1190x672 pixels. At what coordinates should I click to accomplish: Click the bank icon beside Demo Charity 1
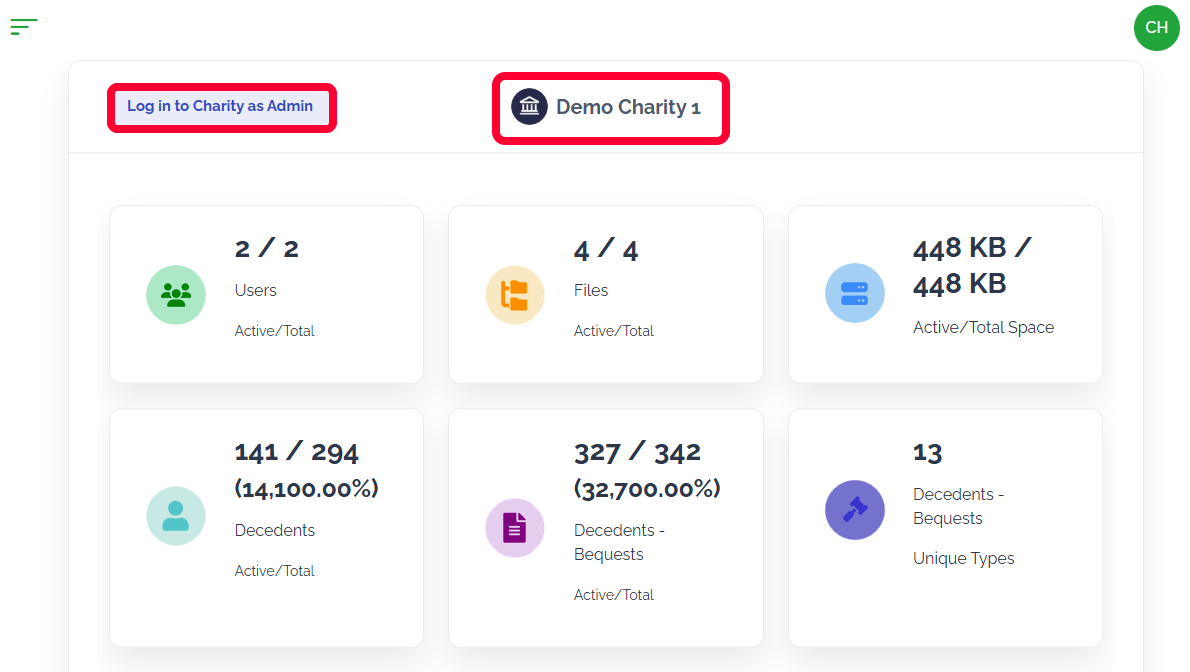tap(529, 107)
